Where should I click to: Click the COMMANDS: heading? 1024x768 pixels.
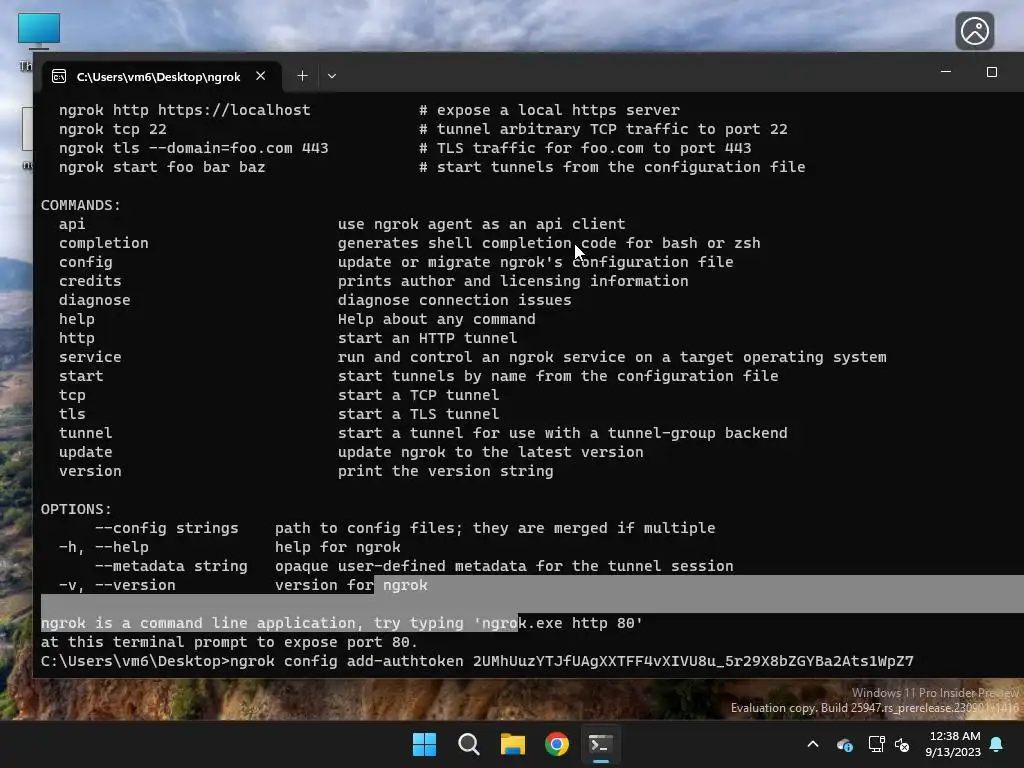click(81, 204)
